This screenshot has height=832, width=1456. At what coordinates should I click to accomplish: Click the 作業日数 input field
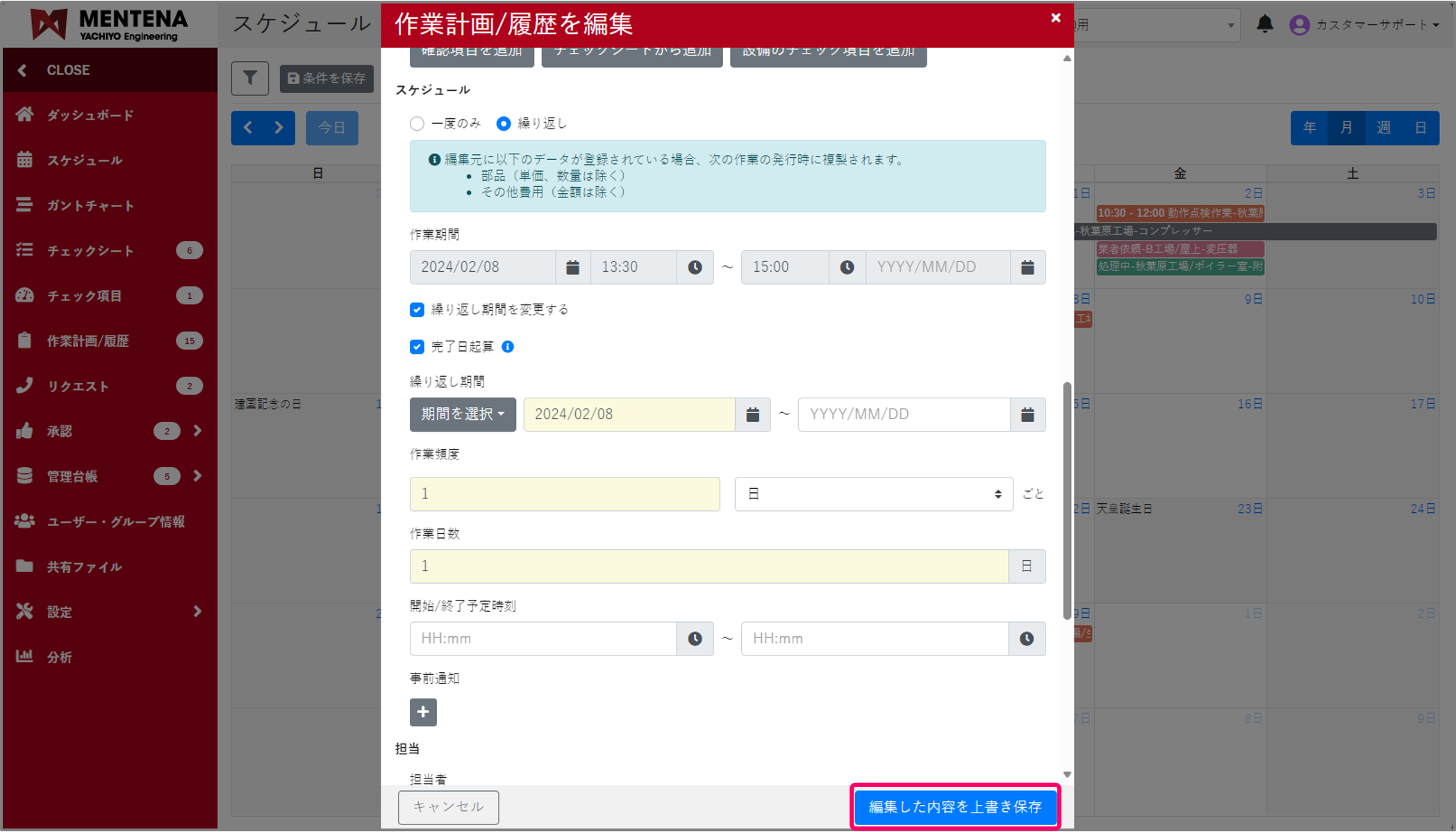[709, 566]
